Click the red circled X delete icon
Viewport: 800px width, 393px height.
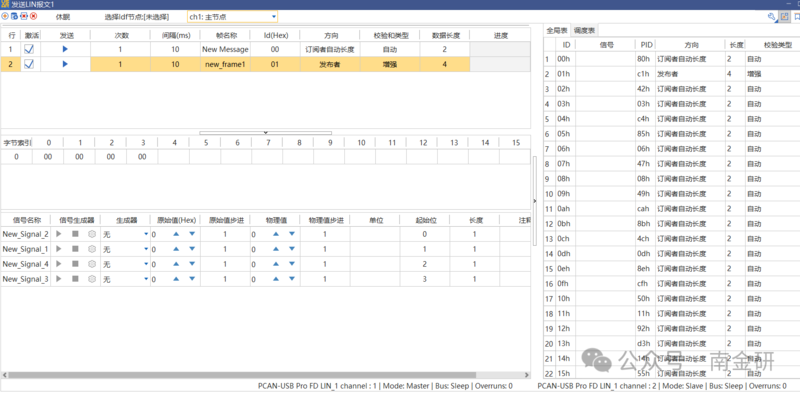(34, 16)
